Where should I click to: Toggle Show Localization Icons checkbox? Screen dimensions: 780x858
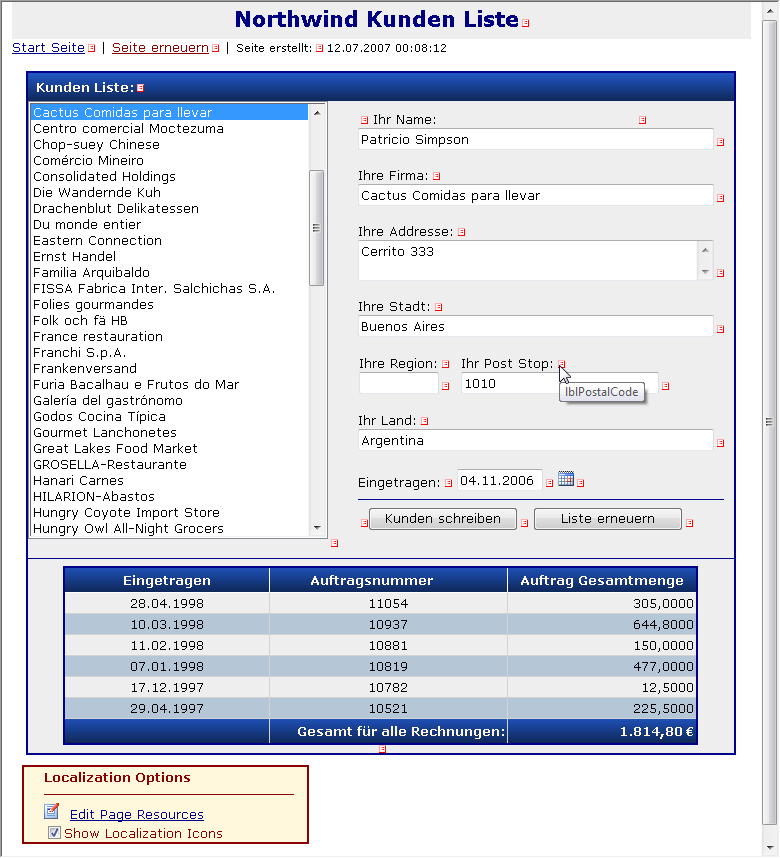(x=55, y=833)
